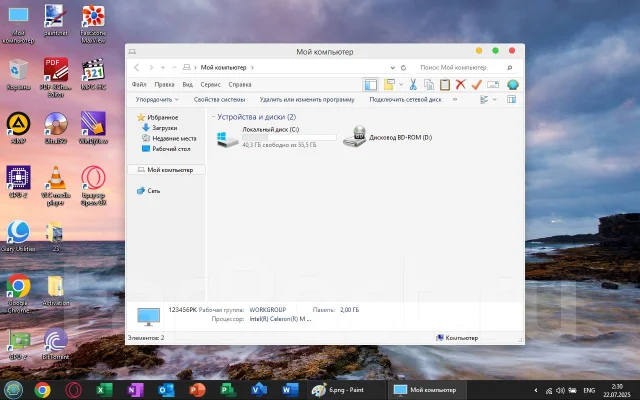Click the orange checkmark Properties icon

[476, 84]
